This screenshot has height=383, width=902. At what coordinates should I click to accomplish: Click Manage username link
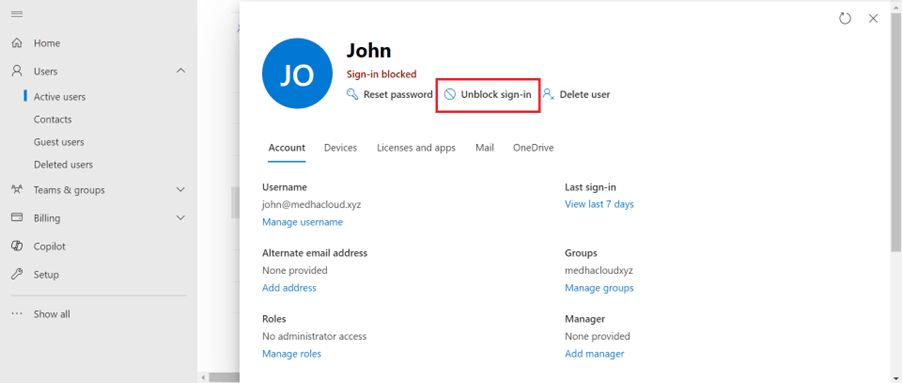[303, 222]
